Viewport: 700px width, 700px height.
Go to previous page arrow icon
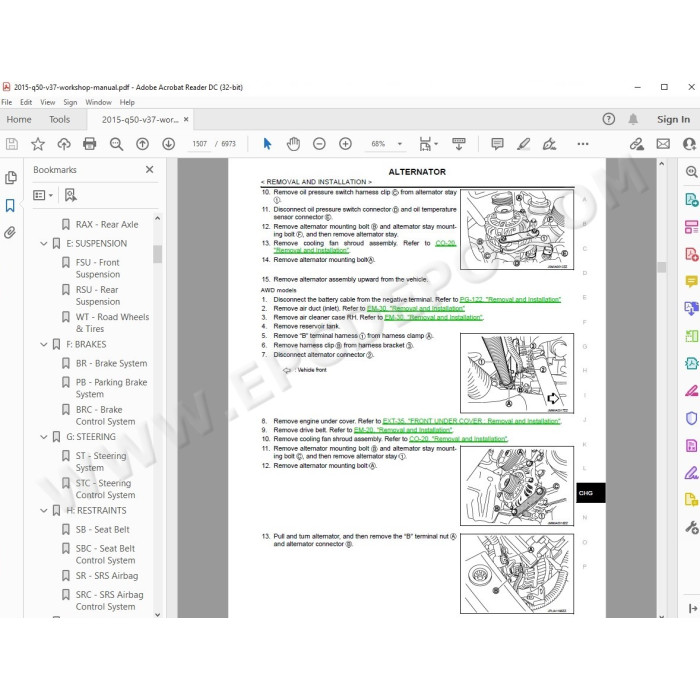[142, 144]
